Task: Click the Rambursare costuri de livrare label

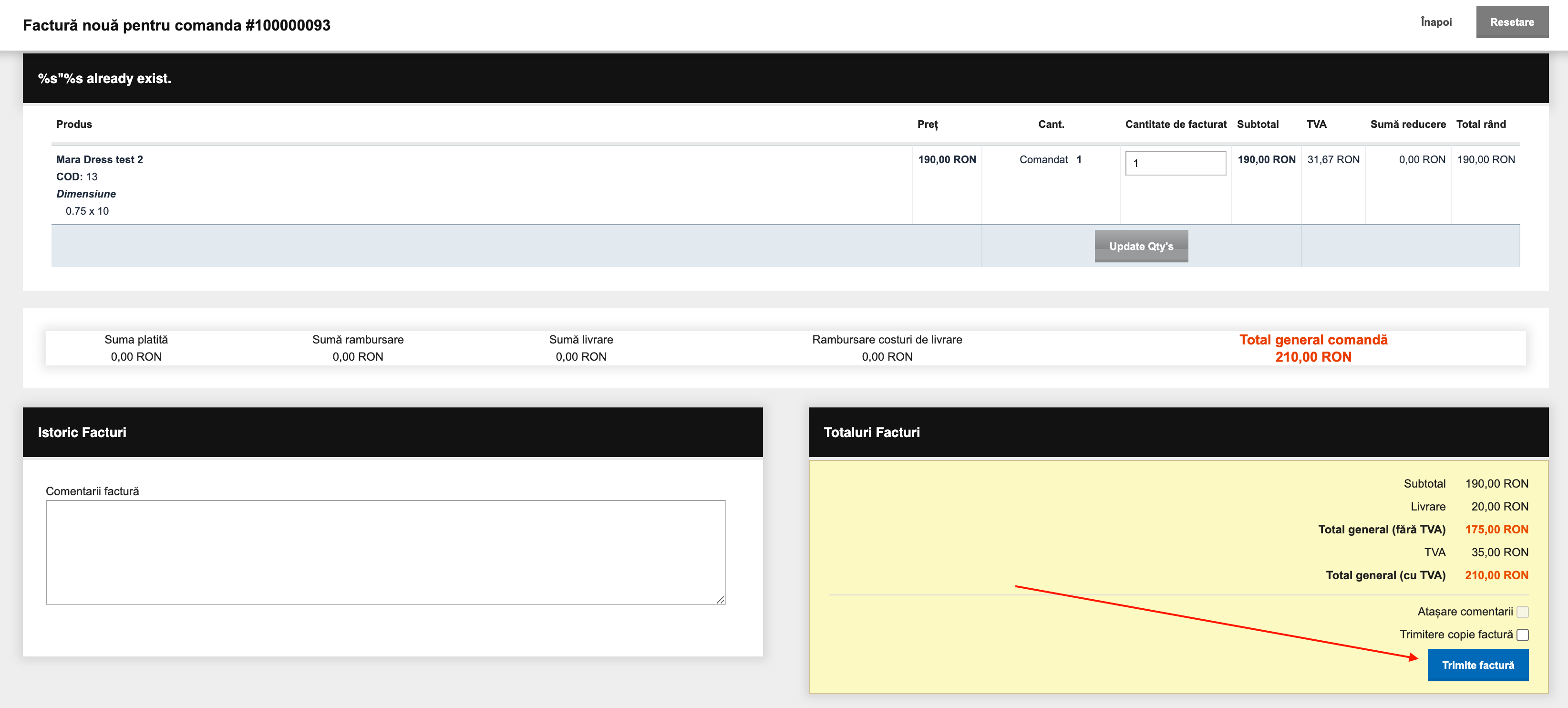Action: click(887, 340)
